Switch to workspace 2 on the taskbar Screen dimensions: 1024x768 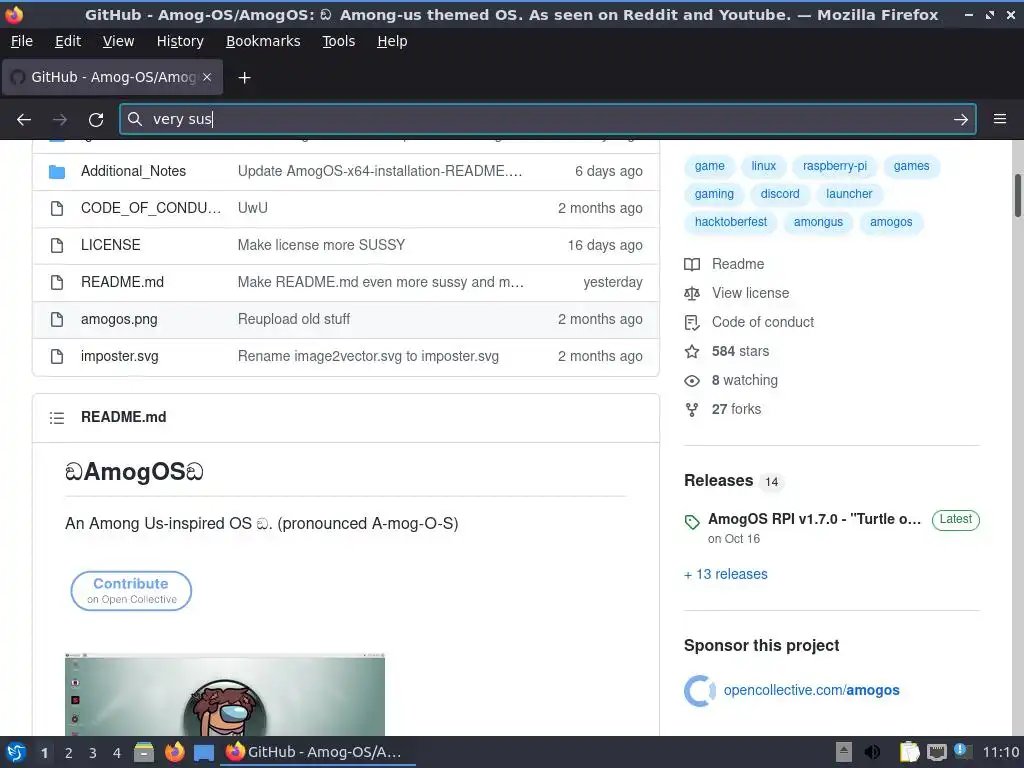click(69, 754)
